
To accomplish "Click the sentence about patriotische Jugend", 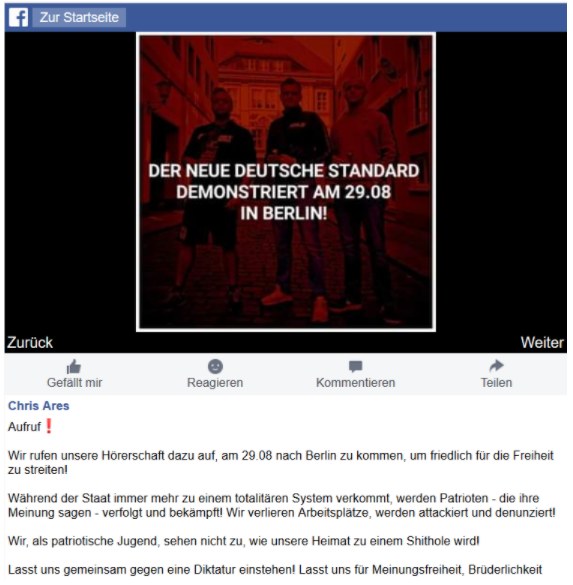I will [244, 541].
